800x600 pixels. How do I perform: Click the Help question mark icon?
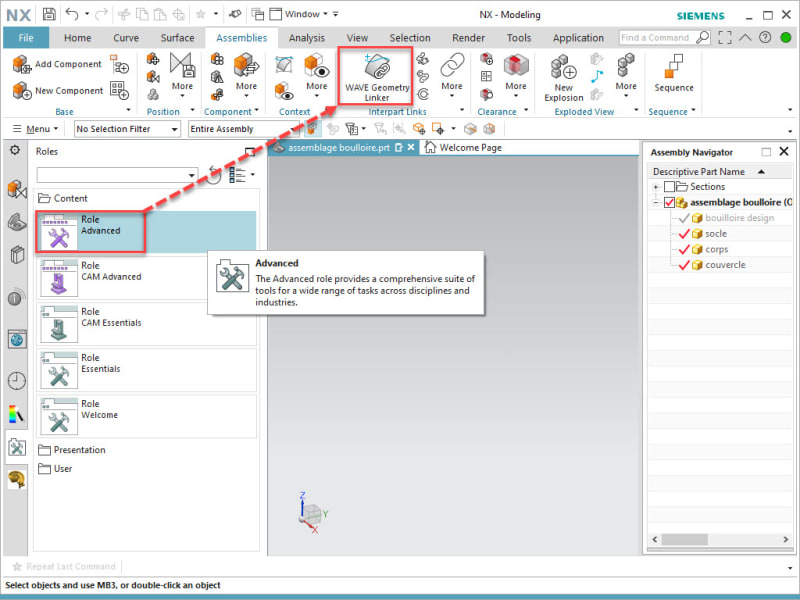765,37
